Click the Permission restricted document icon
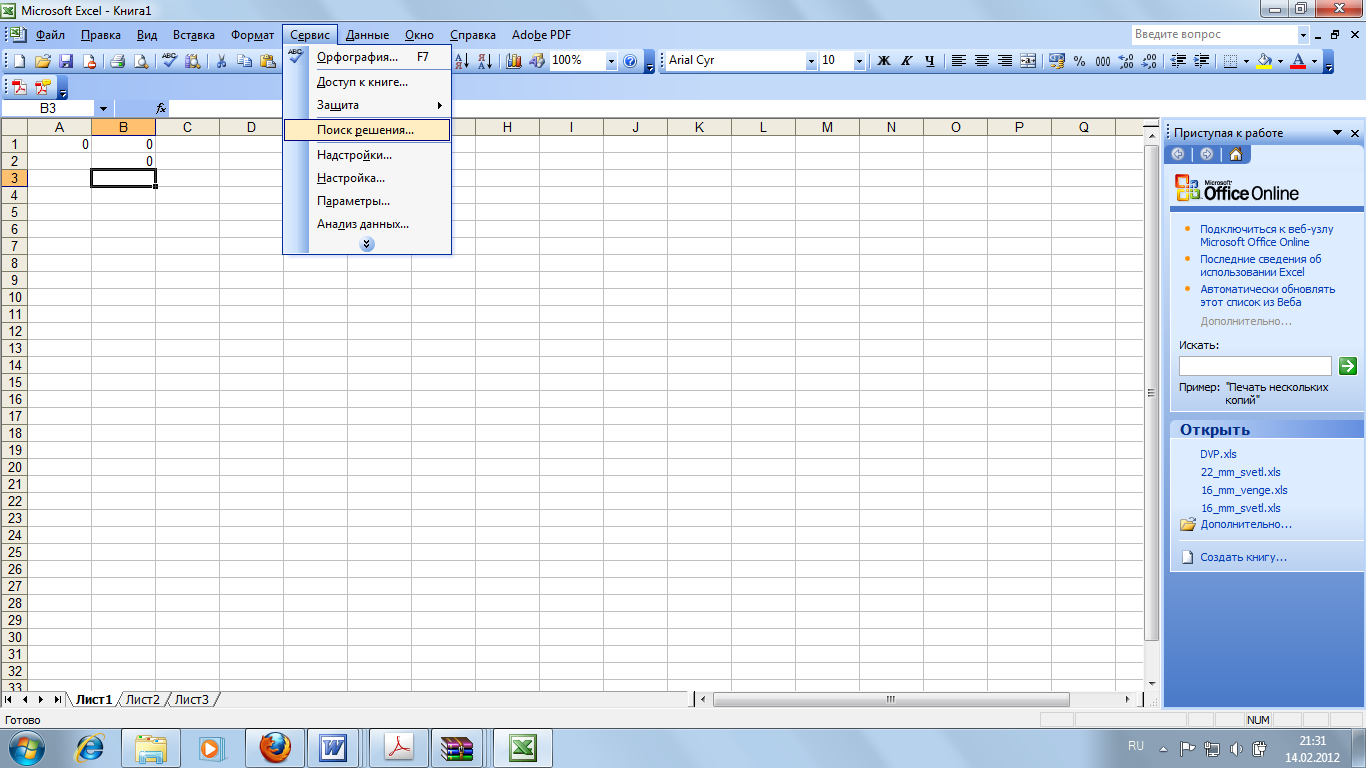The height and width of the screenshot is (768, 1366). pos(90,61)
